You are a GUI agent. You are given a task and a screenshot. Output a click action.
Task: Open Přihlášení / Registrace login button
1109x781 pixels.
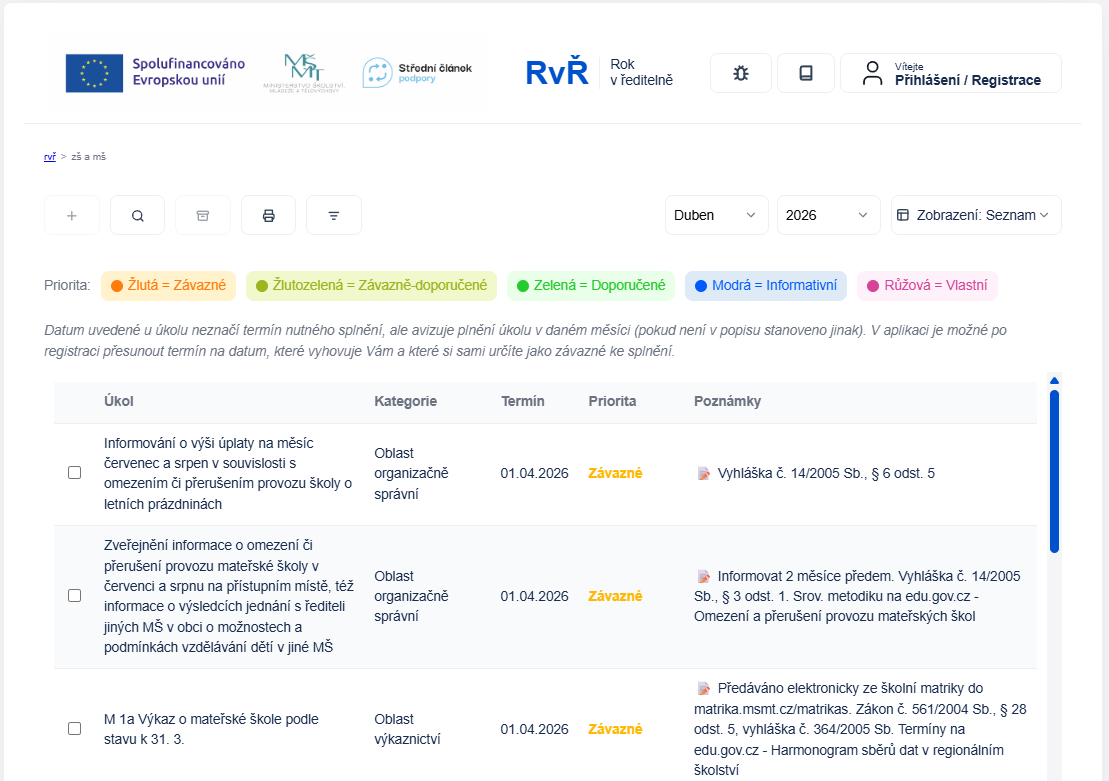pos(950,73)
